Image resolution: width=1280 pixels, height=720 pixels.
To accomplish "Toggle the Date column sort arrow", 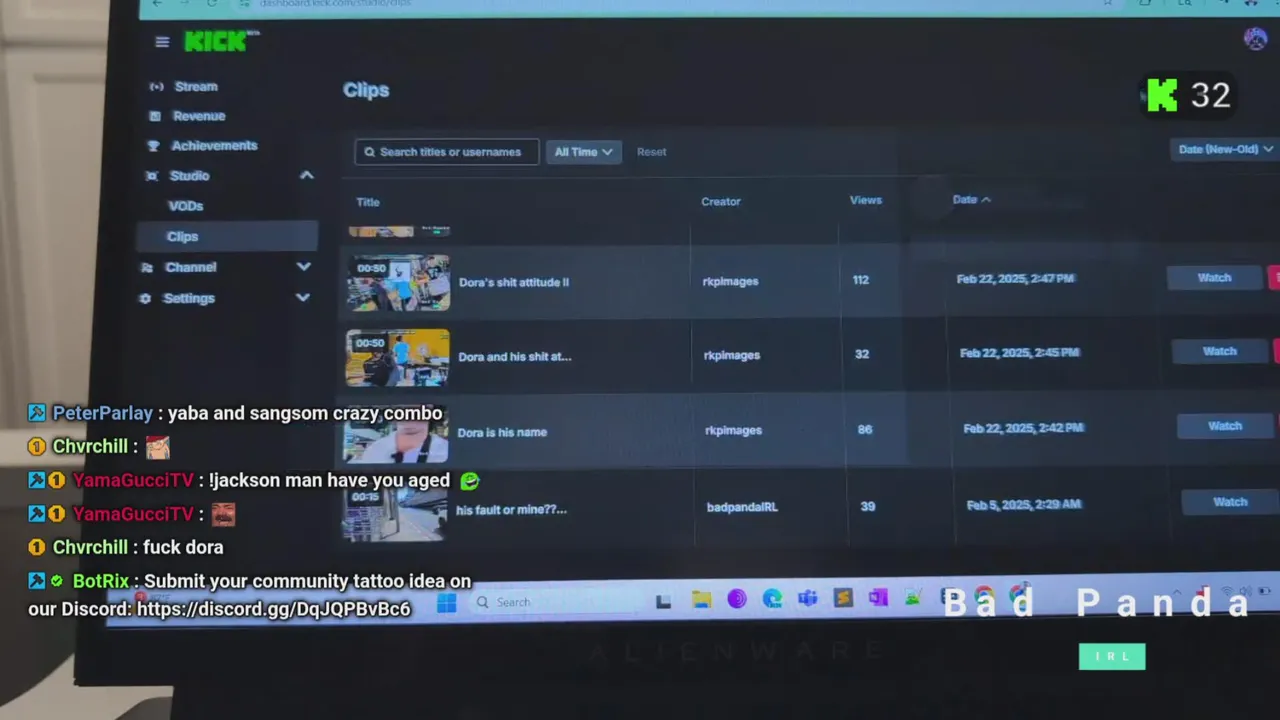I will point(986,200).
